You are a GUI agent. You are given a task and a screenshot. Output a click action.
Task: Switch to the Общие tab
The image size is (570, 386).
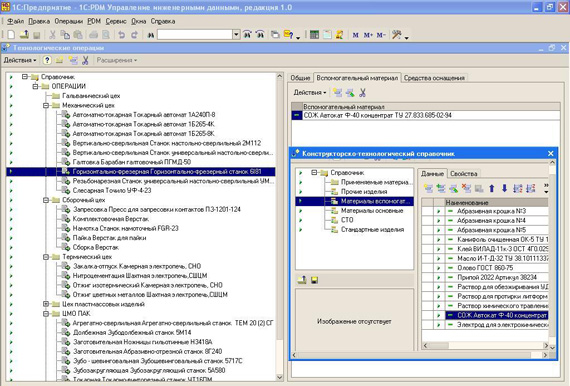pyautogui.click(x=300, y=78)
